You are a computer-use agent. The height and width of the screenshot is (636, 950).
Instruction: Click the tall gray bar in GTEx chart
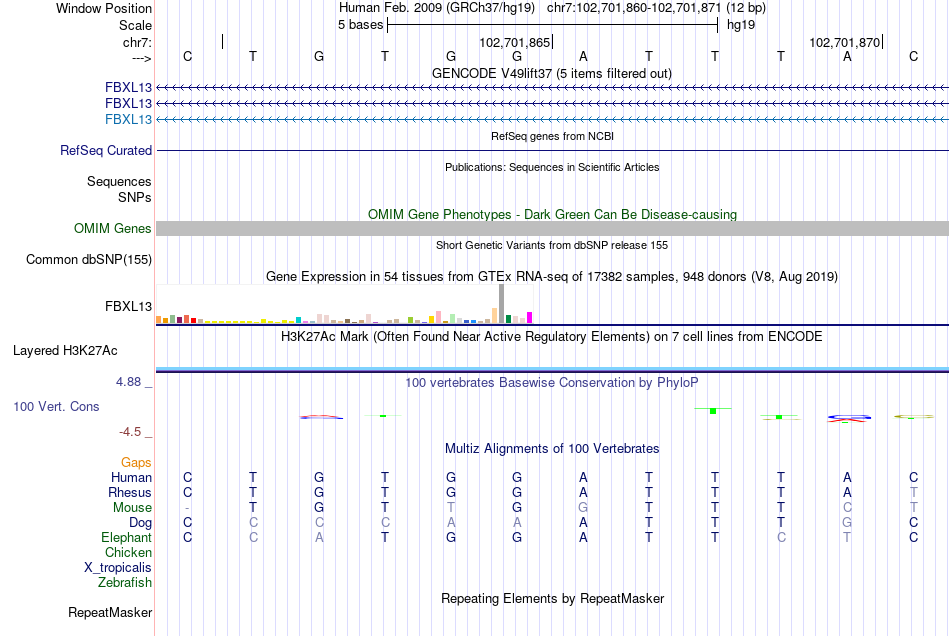click(x=501, y=303)
